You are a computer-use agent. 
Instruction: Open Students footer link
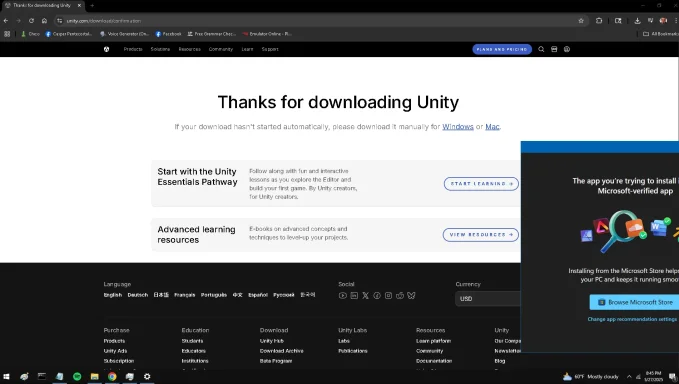[x=192, y=341]
